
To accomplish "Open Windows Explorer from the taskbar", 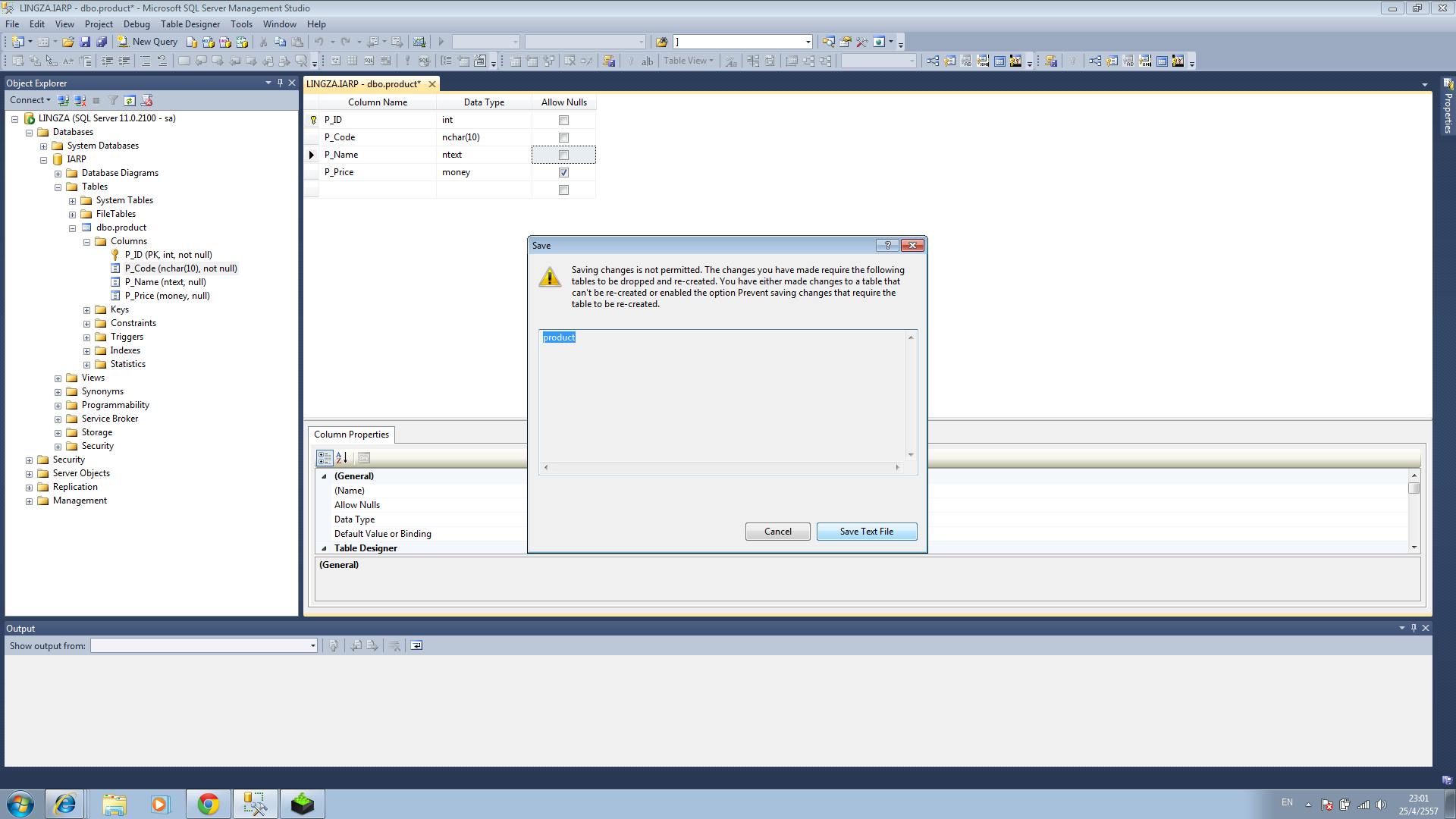I will [114, 804].
